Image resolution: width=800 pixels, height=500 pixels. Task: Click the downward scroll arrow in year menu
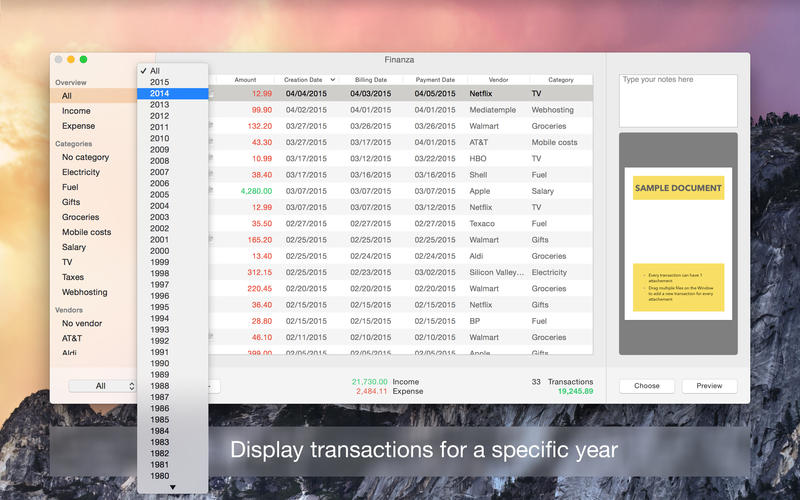[x=172, y=488]
